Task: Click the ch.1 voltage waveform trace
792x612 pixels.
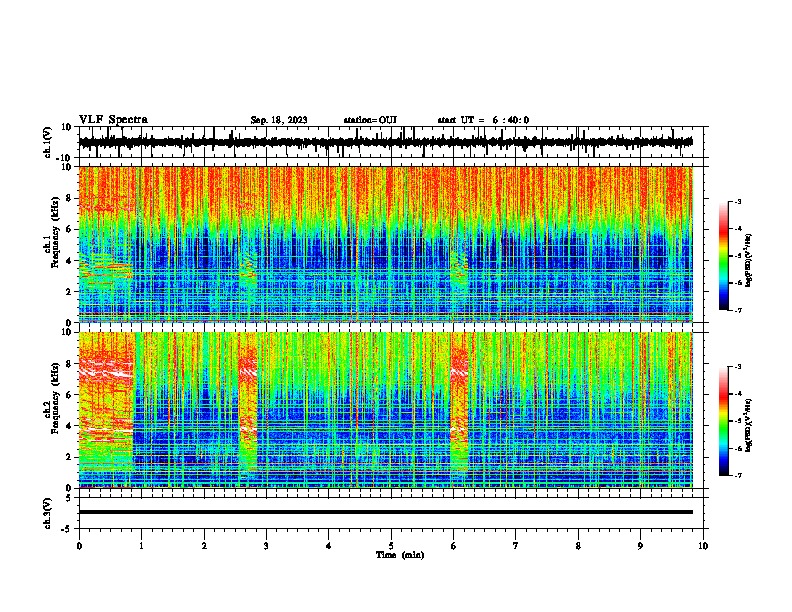Action: click(x=385, y=142)
